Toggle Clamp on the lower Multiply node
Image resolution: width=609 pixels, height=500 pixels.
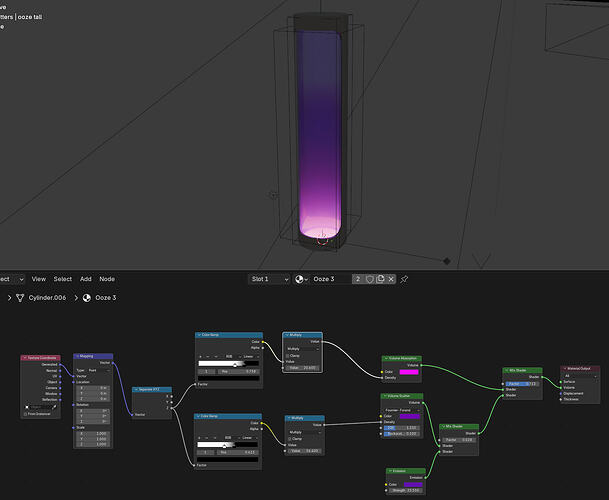point(290,437)
